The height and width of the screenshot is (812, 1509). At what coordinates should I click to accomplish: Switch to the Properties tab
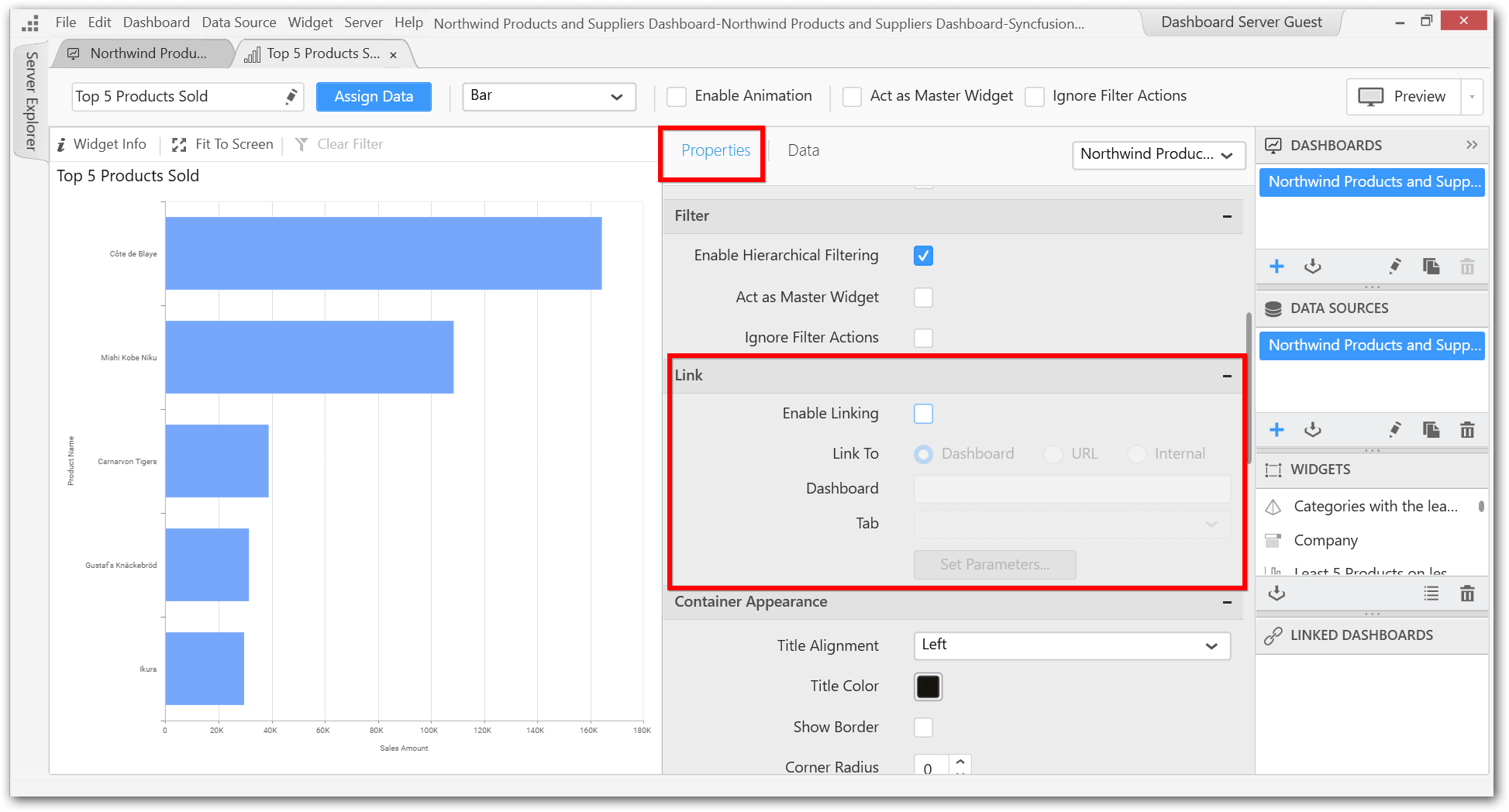715,150
